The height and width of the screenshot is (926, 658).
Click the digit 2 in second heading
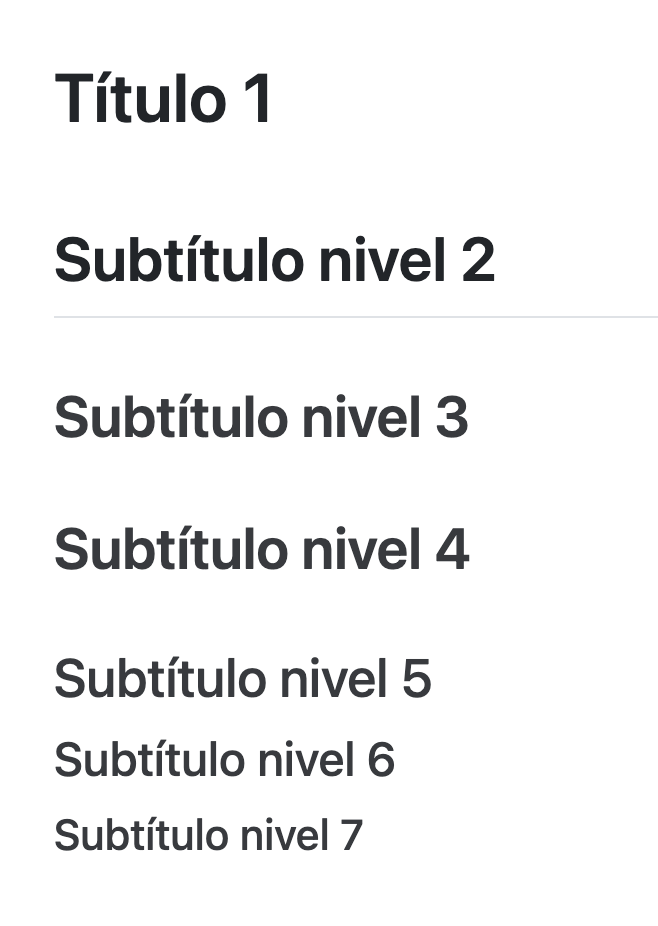tap(478, 260)
